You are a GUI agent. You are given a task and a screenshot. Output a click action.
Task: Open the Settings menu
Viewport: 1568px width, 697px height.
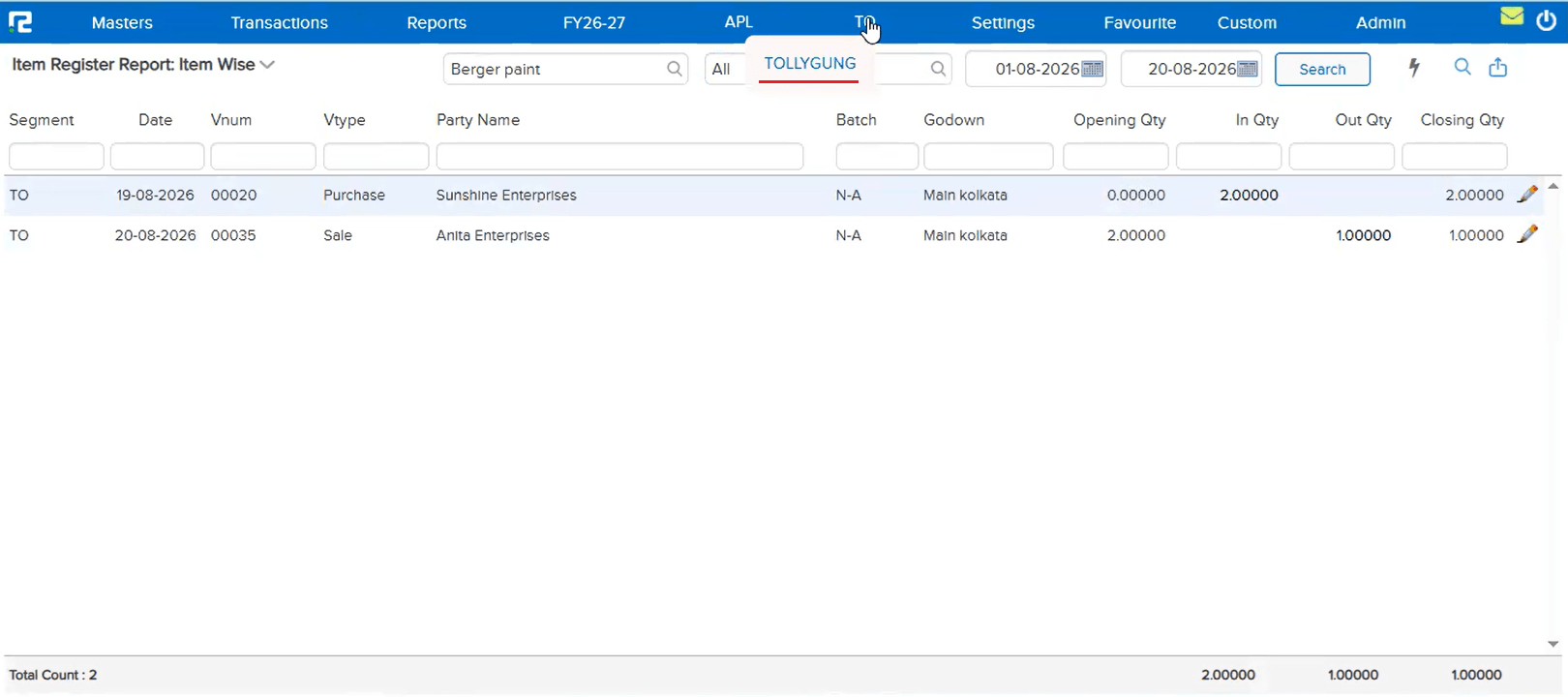tap(1003, 22)
